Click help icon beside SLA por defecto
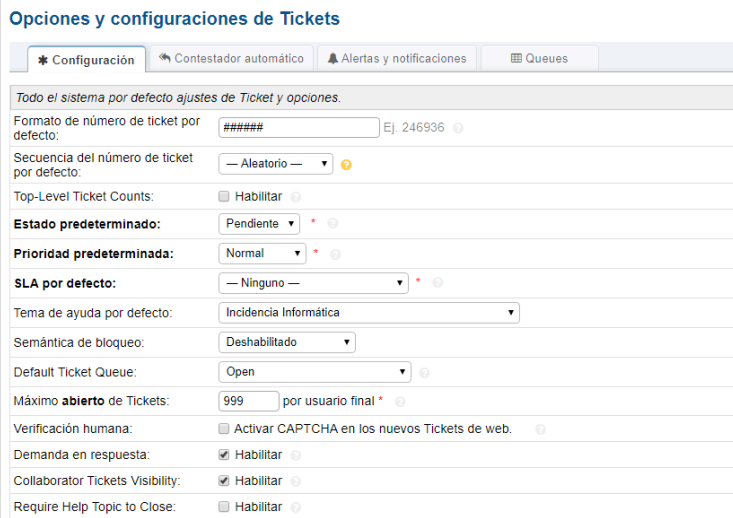Screen dimensions: 733x518 coord(438,283)
